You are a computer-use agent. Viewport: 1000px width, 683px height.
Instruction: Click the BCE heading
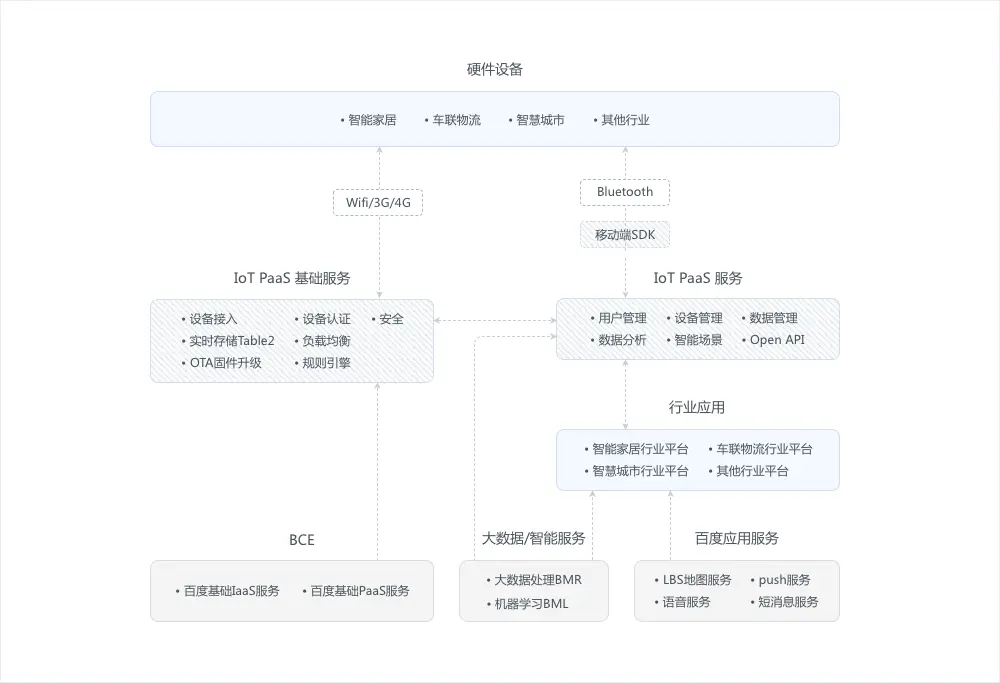pos(302,540)
